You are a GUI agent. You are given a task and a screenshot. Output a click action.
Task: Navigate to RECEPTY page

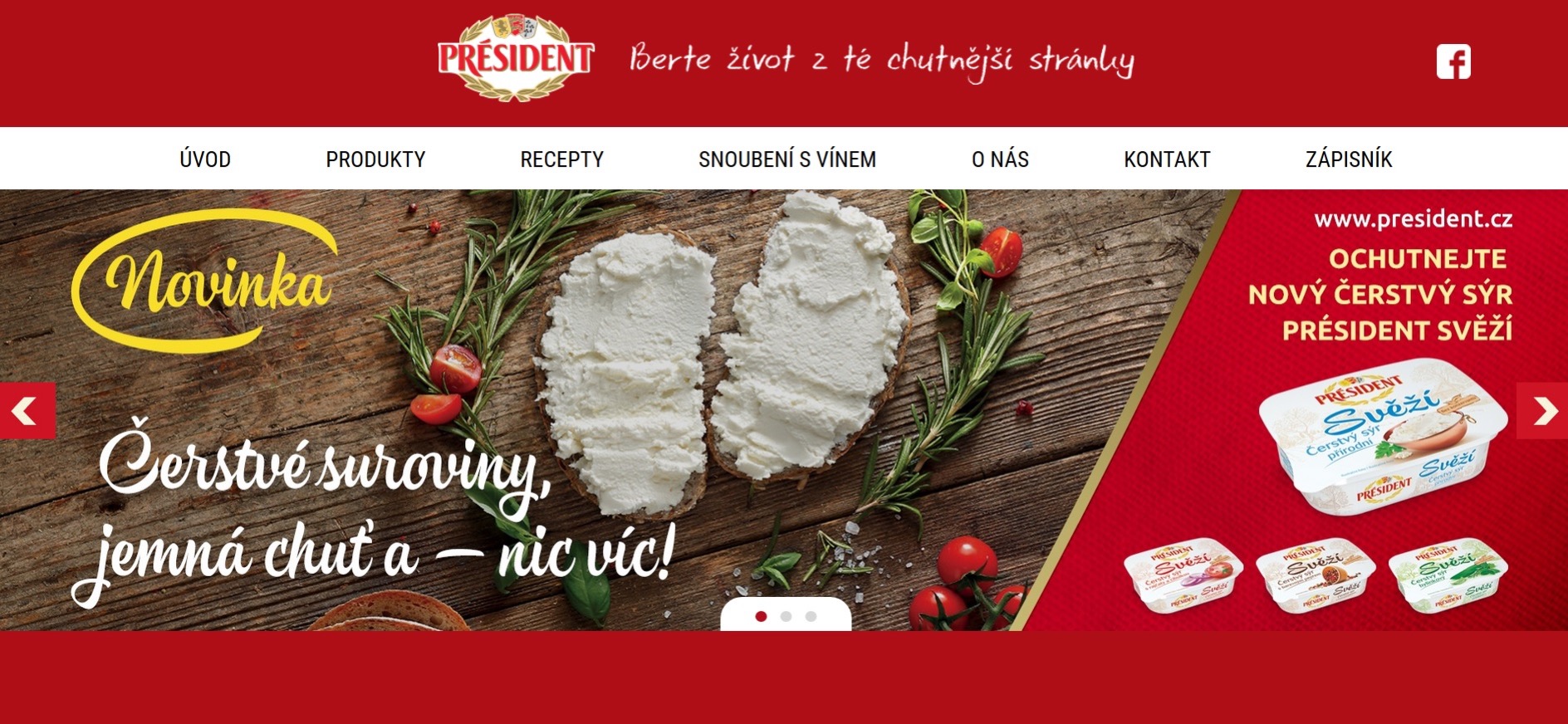(x=562, y=159)
